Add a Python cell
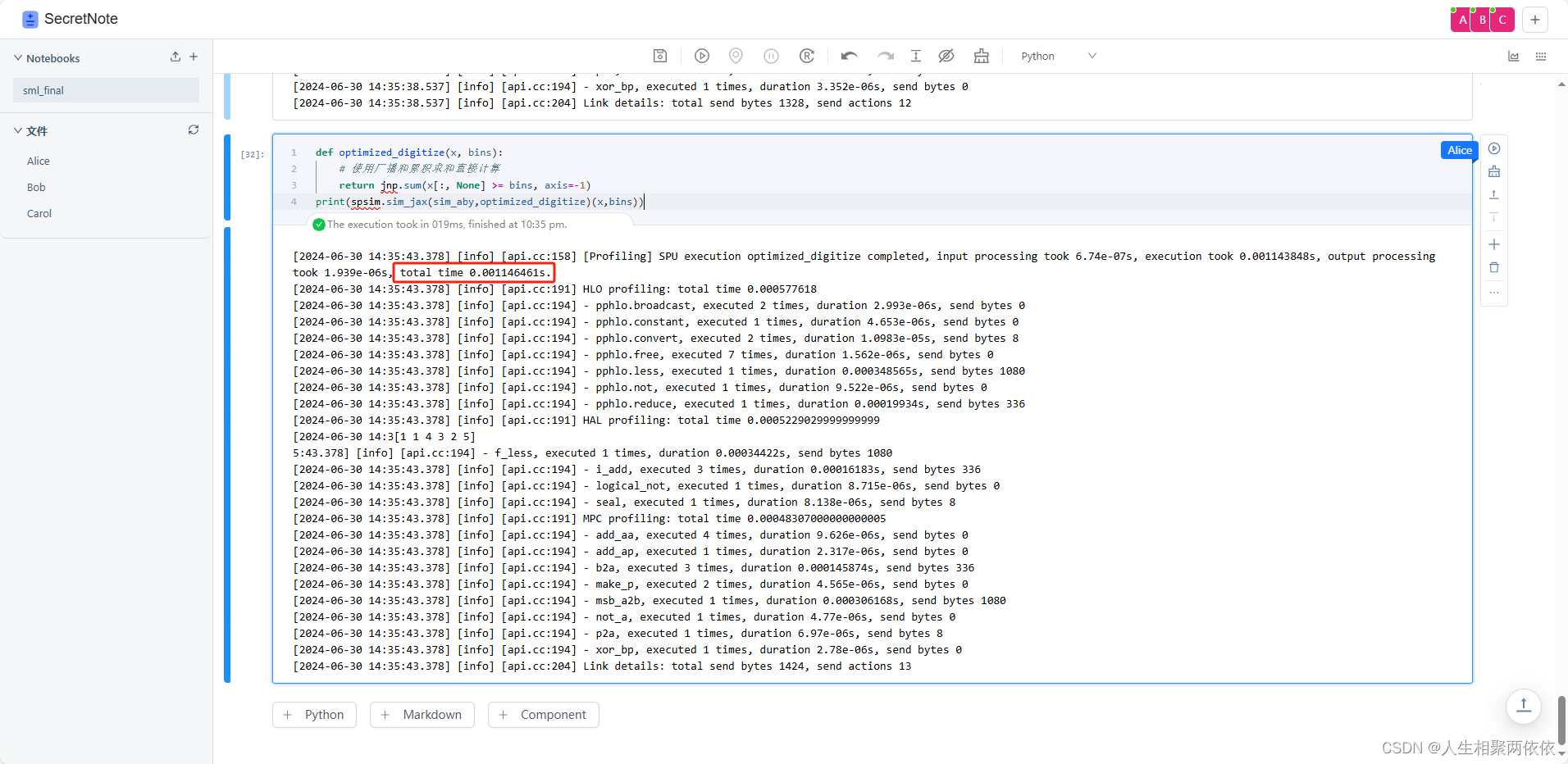Screen dimensions: 1568x764 314,715
